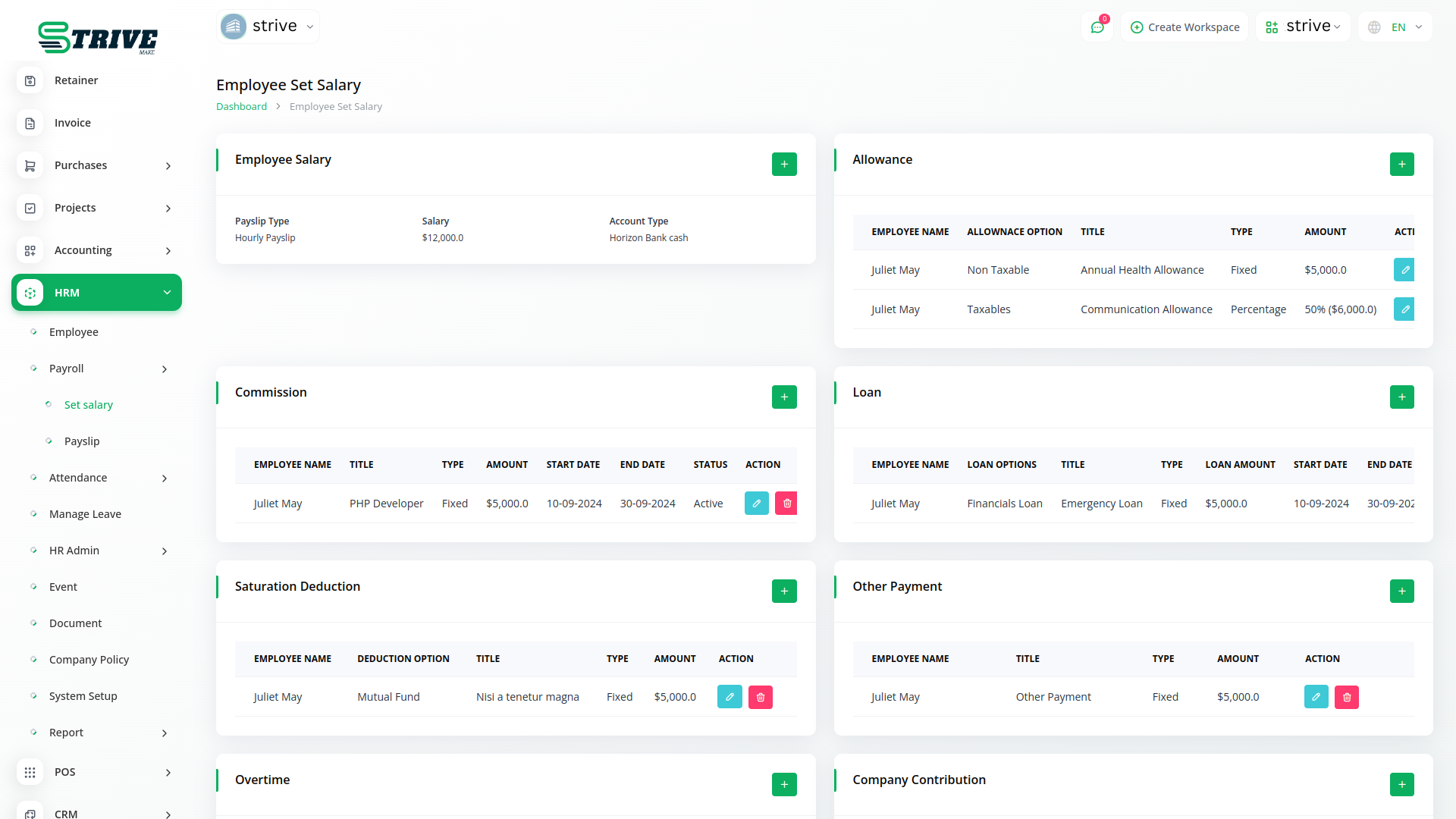Click the Create Workspace button
The width and height of the screenshot is (1456, 819).
tap(1184, 27)
